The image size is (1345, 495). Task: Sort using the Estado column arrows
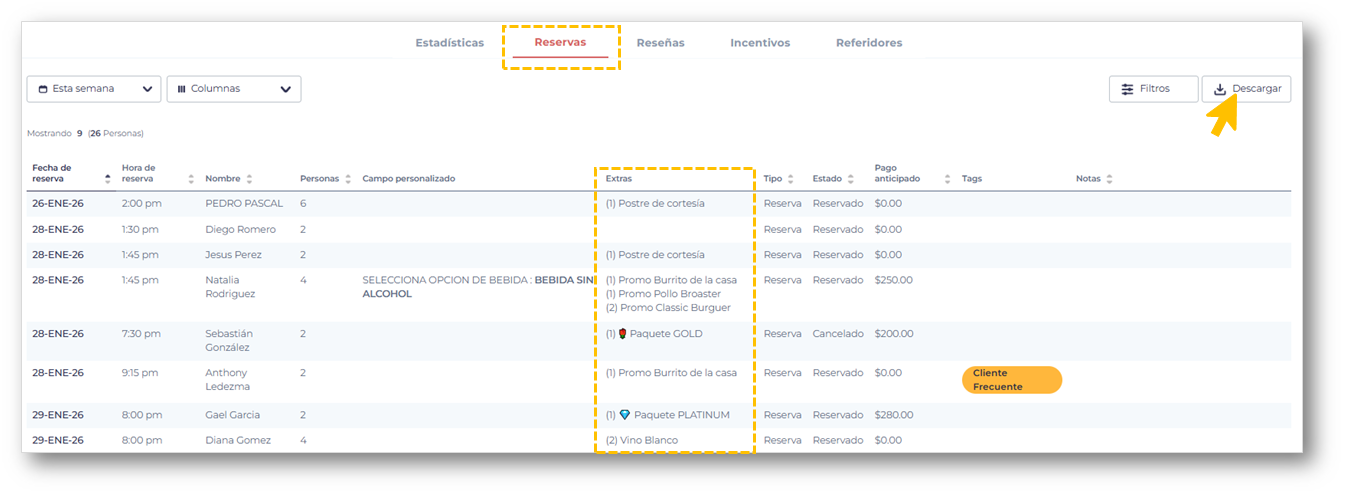(850, 179)
